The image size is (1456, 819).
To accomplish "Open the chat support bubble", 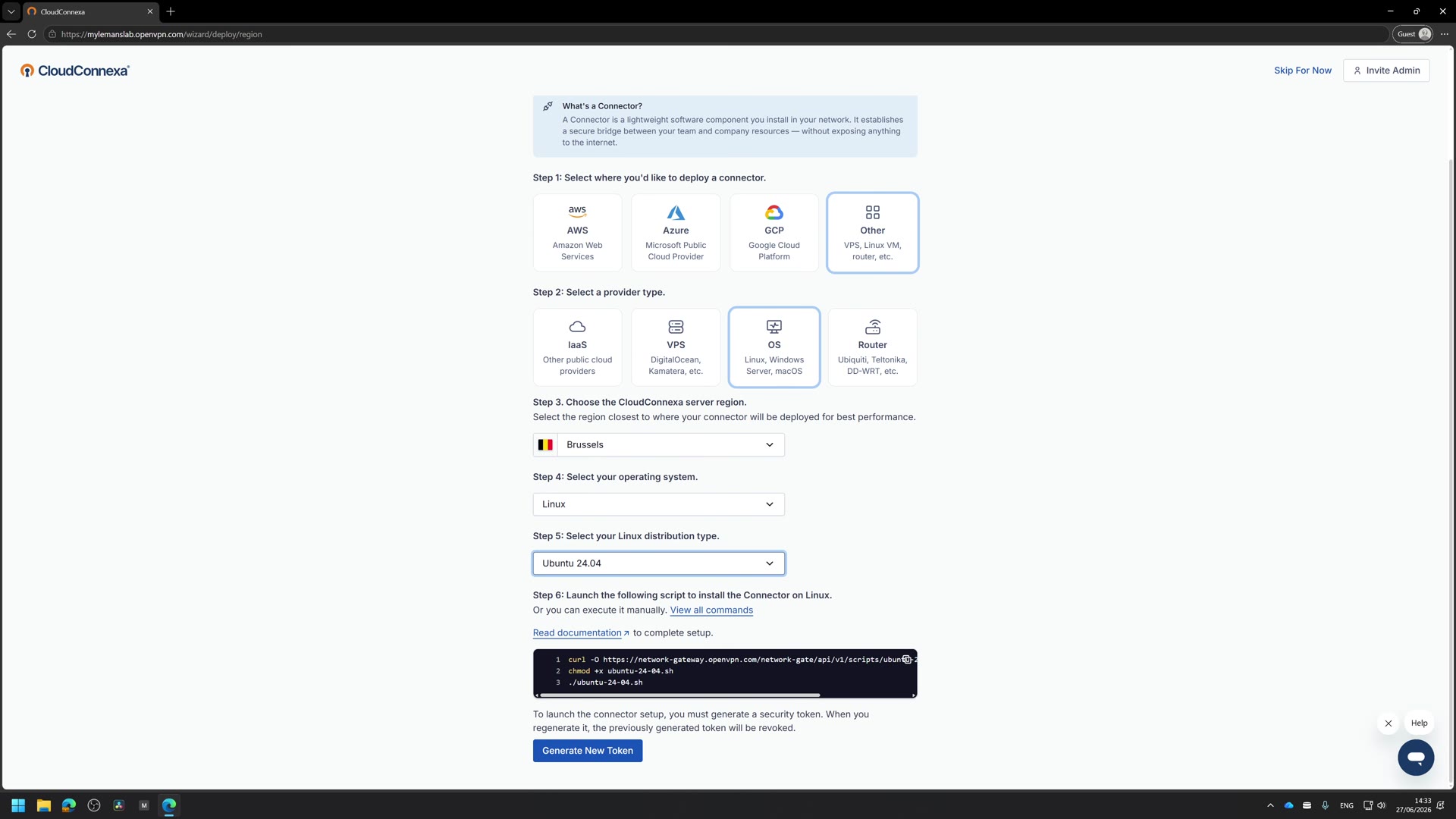I will click(x=1415, y=758).
